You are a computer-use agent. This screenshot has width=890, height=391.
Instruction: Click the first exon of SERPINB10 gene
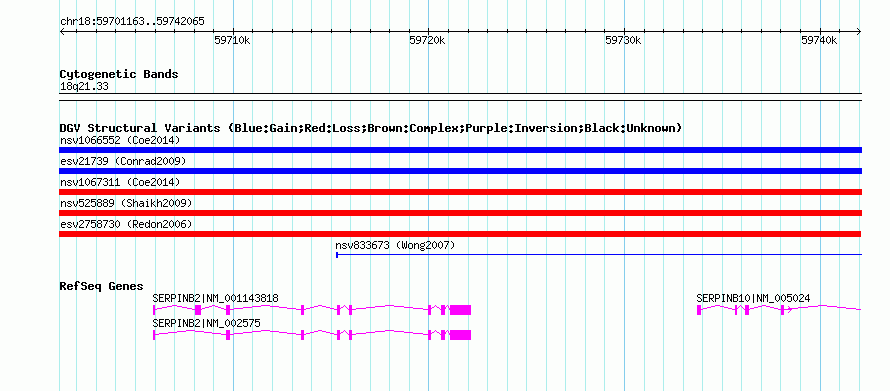699,310
